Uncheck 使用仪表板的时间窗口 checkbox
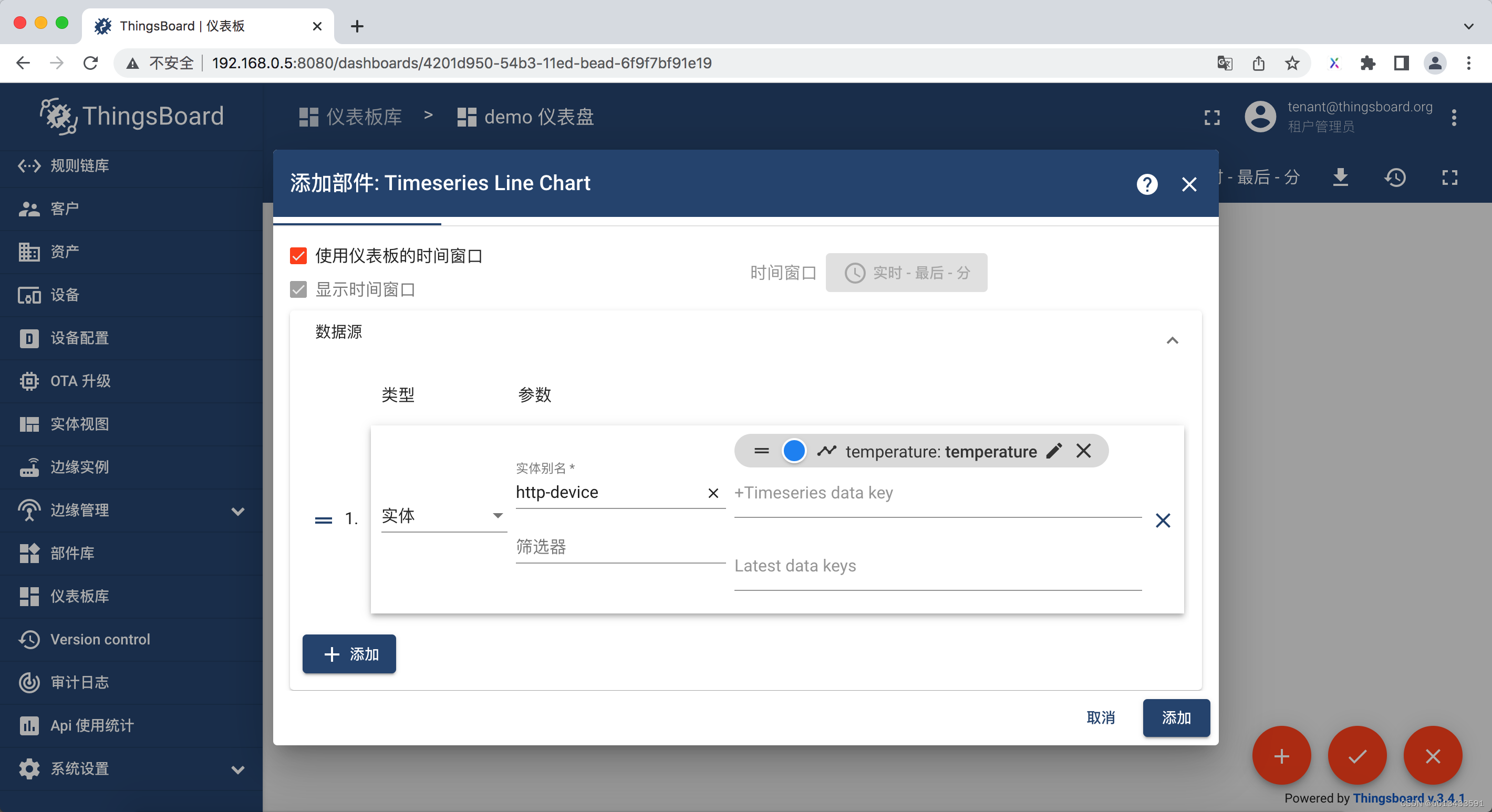Viewport: 1492px width, 812px height. tap(298, 255)
